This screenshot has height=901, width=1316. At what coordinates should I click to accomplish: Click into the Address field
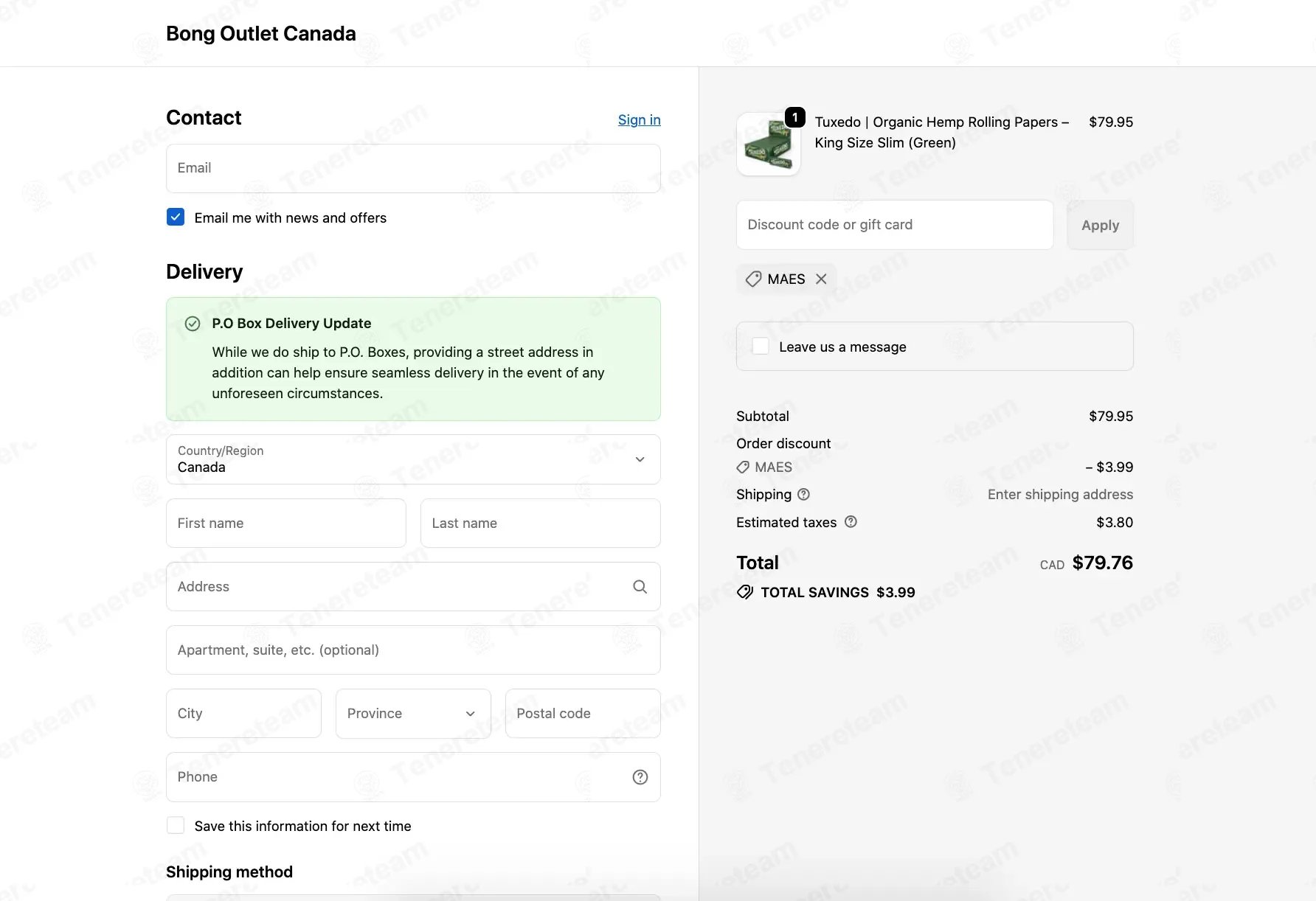click(413, 587)
